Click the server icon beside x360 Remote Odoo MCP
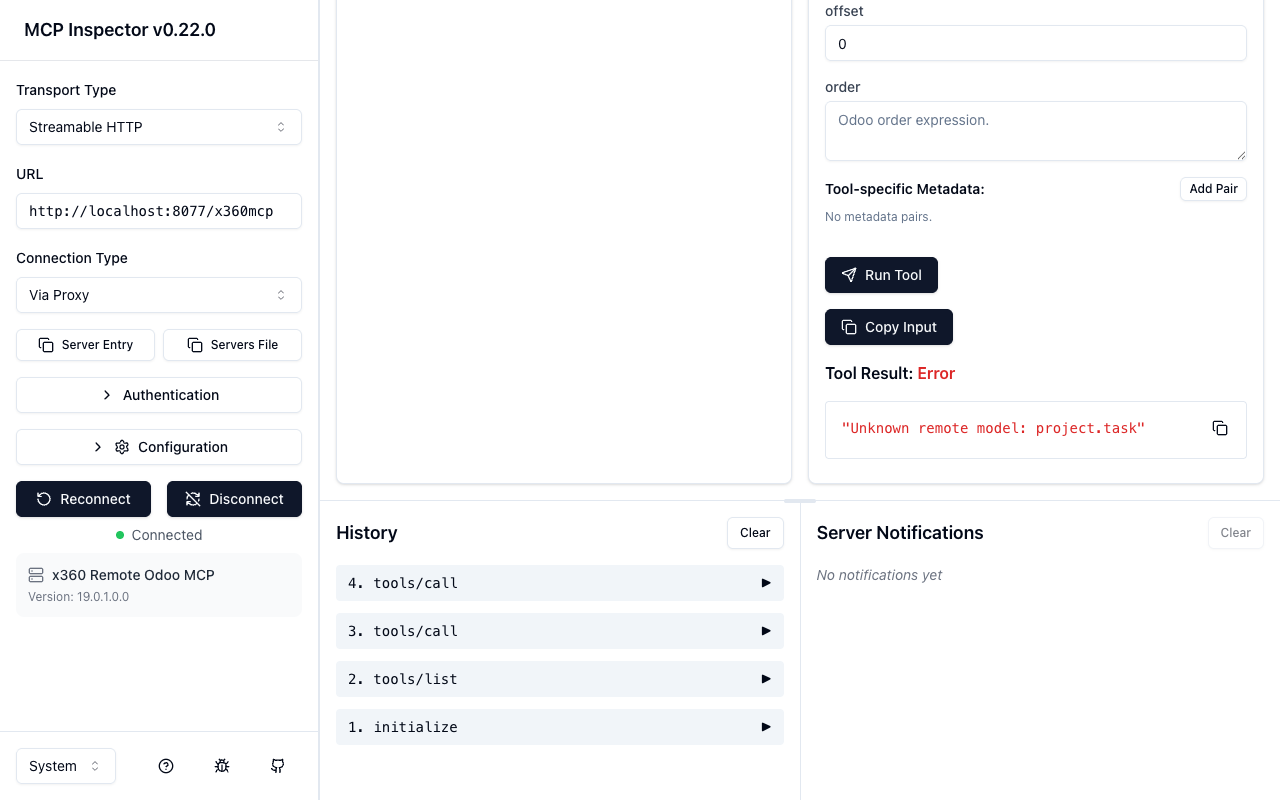 click(x=36, y=575)
